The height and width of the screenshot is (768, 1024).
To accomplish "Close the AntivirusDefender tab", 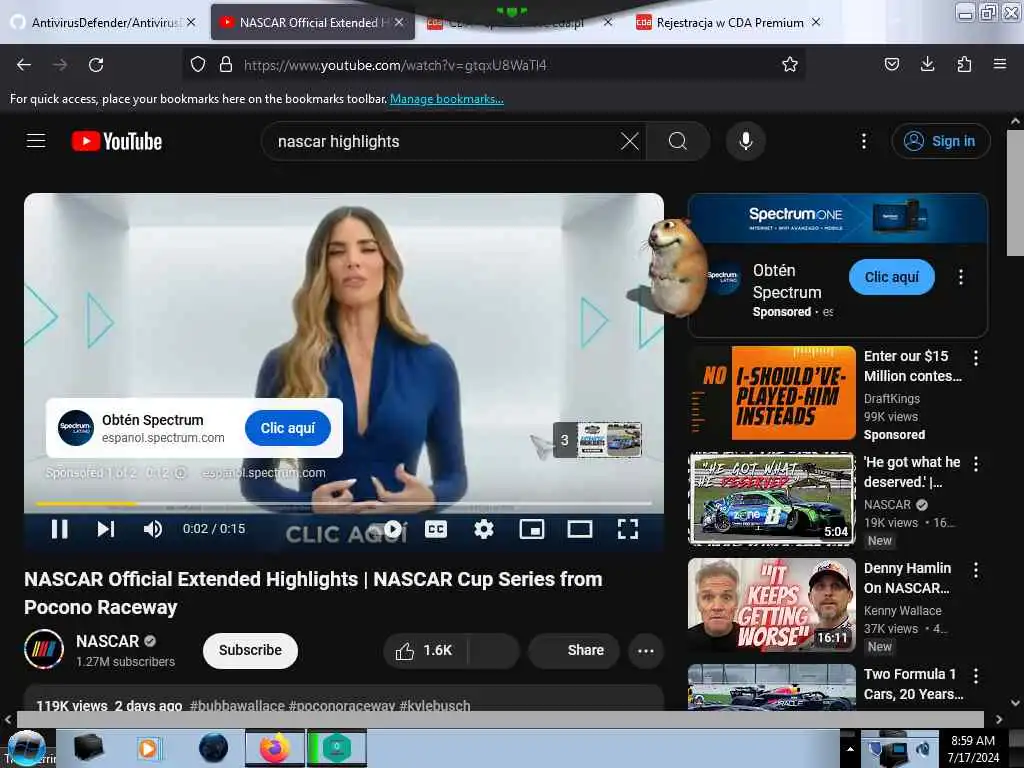I will pos(191,22).
